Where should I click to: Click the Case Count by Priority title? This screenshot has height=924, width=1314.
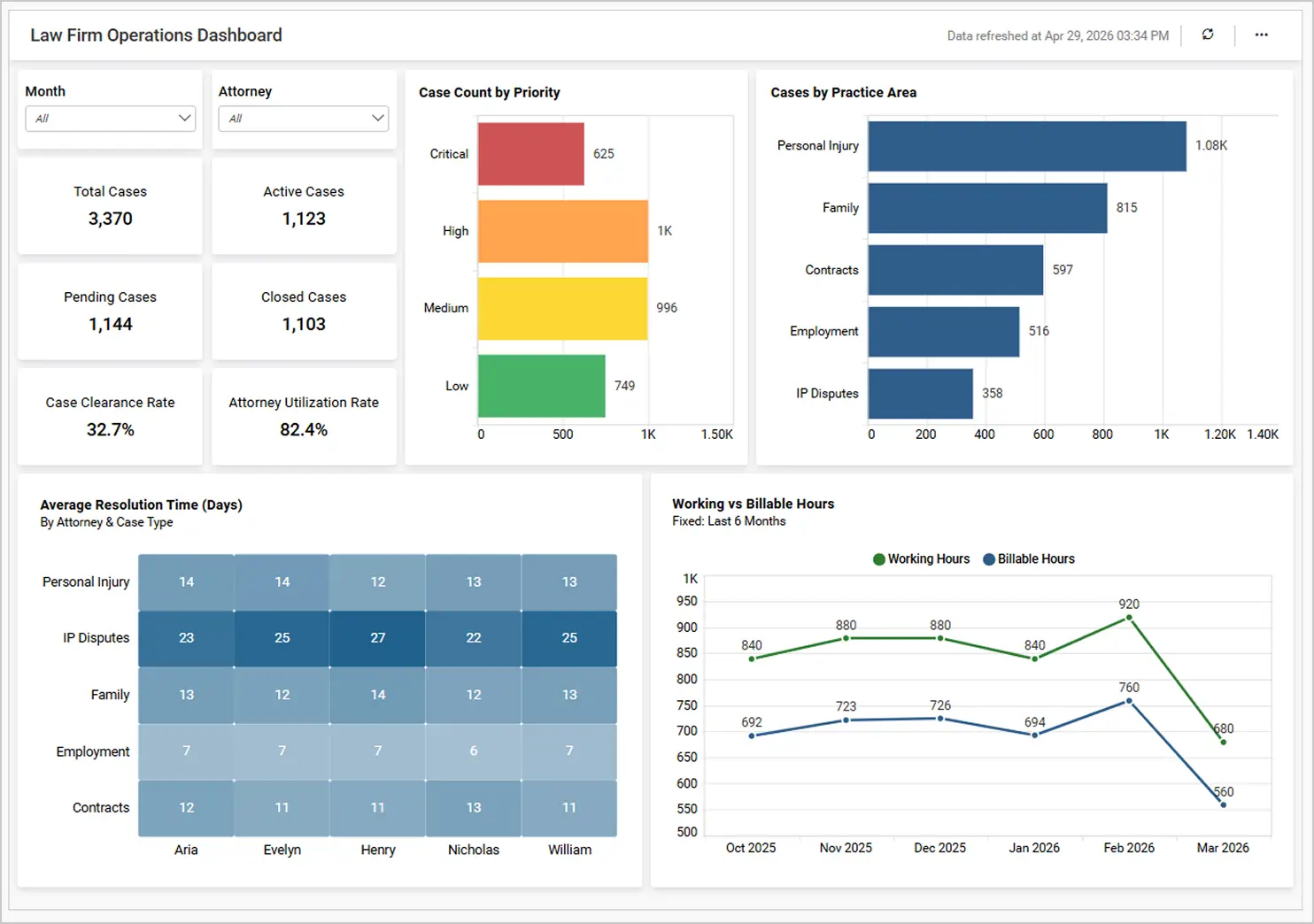click(490, 92)
